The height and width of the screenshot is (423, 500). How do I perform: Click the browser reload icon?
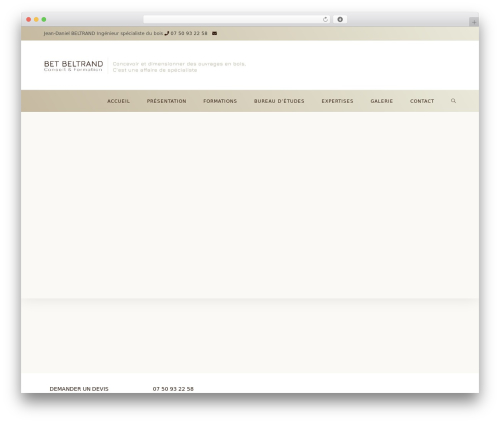tap(325, 20)
